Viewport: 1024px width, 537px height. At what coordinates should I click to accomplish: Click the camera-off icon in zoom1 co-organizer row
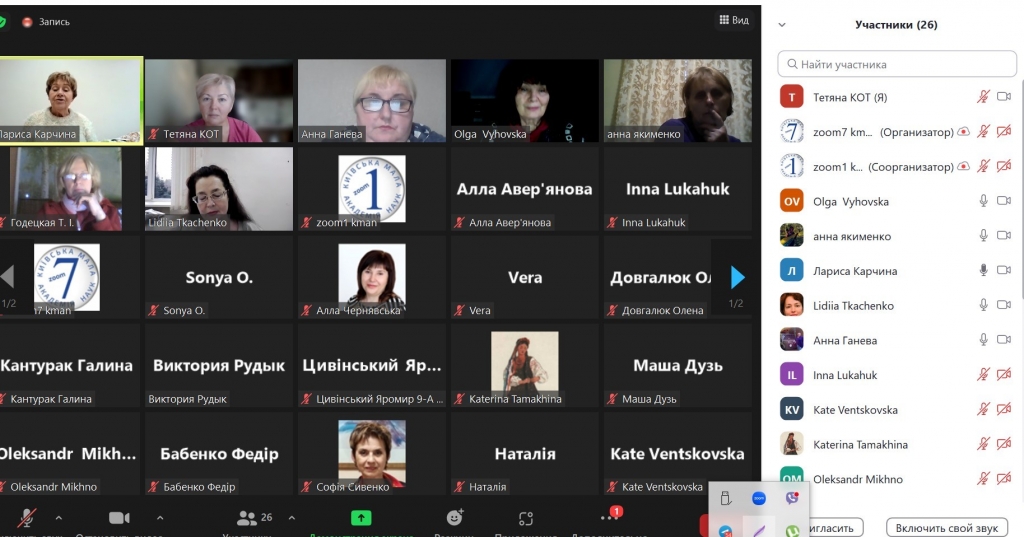point(1004,167)
